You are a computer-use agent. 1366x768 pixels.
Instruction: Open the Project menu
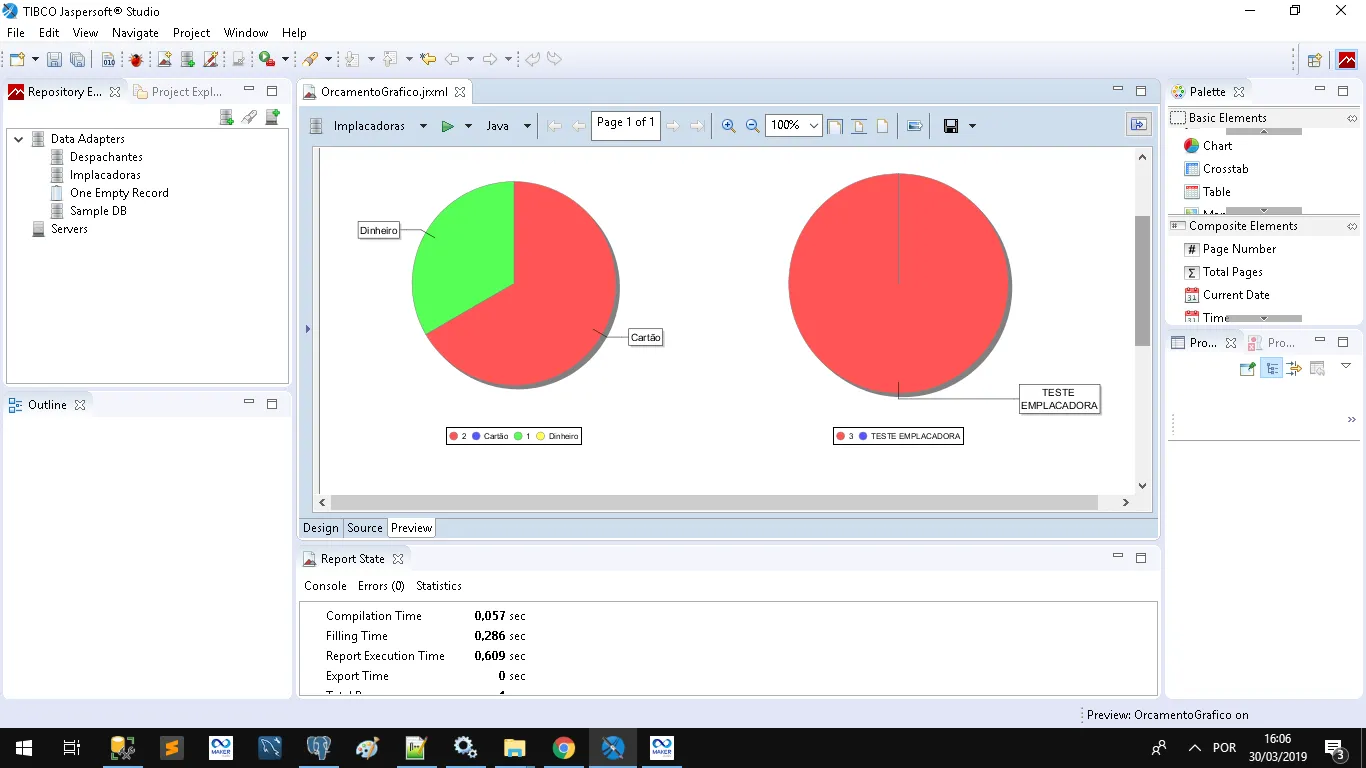[x=191, y=33]
